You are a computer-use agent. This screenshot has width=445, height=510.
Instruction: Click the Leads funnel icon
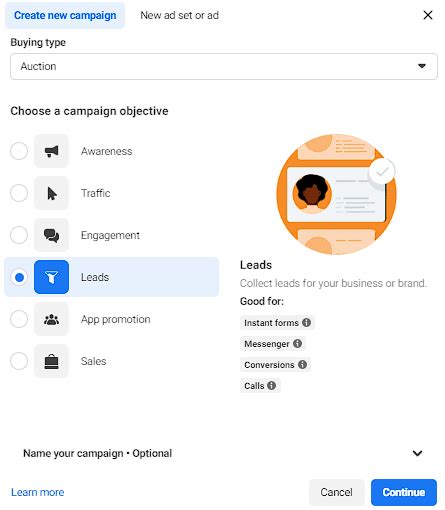[x=51, y=277]
